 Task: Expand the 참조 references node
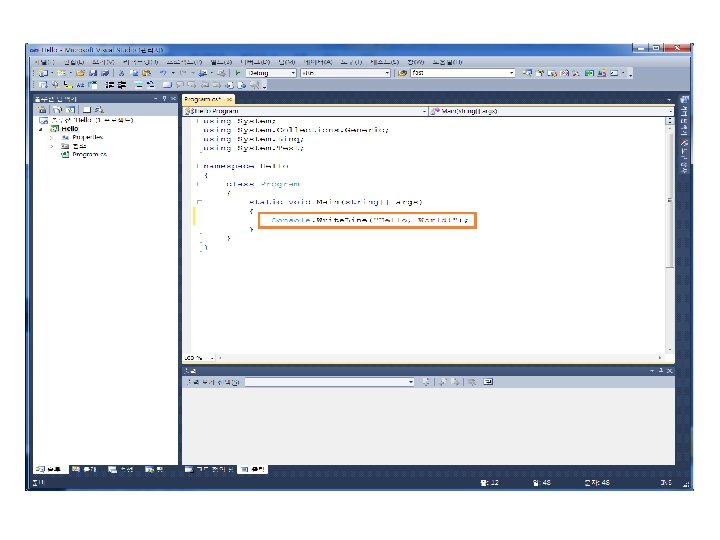coord(52,146)
